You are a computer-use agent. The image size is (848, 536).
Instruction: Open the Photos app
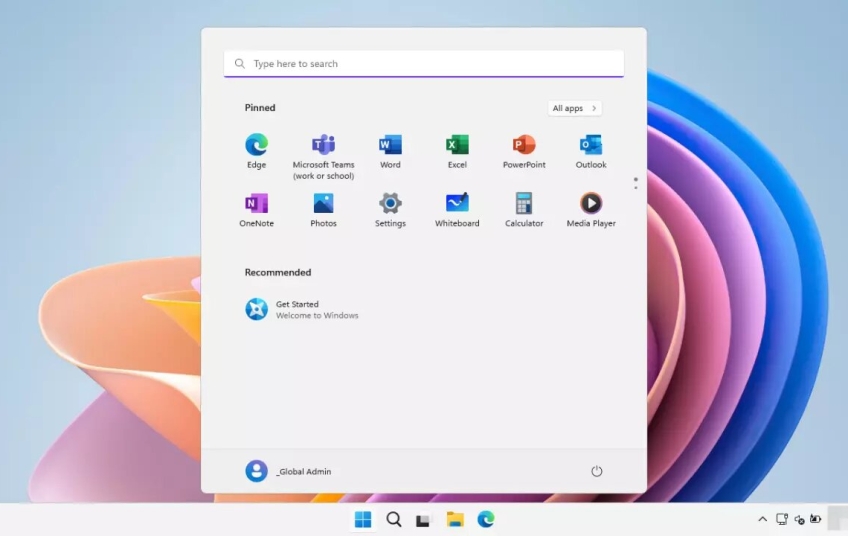pyautogui.click(x=323, y=204)
